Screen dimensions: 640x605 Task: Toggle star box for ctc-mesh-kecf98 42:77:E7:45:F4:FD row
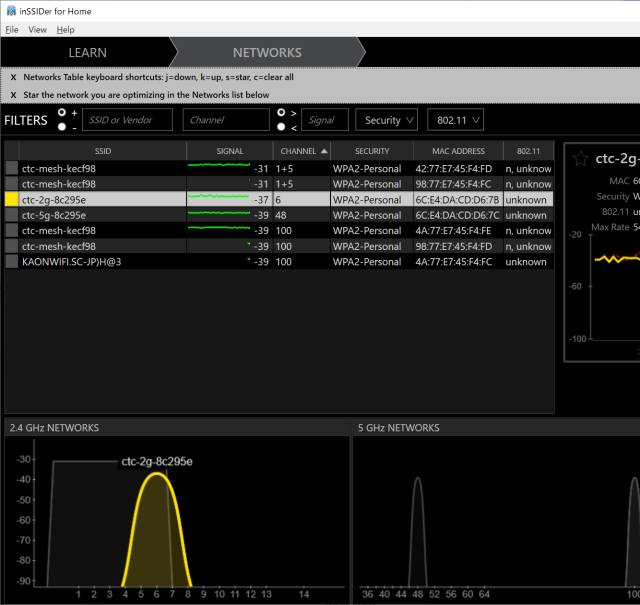(12, 168)
